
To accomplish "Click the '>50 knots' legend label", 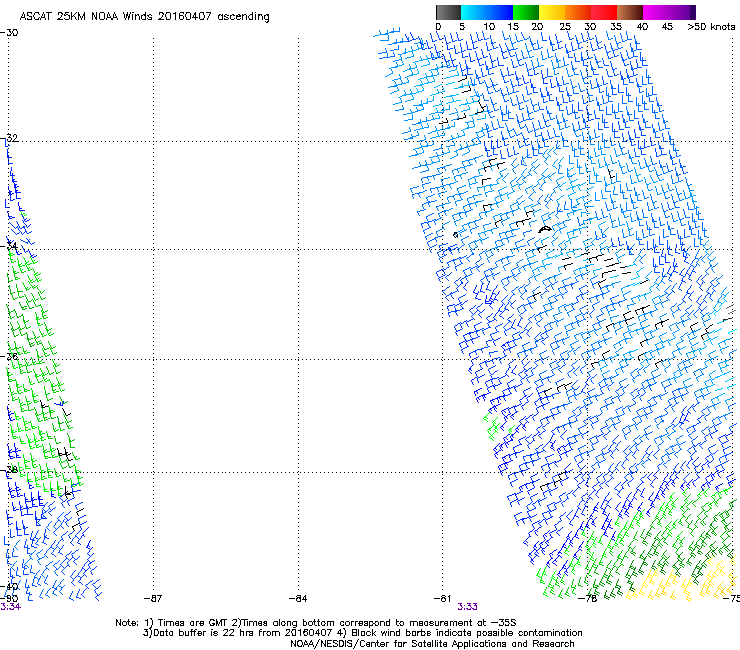I will 711,27.
